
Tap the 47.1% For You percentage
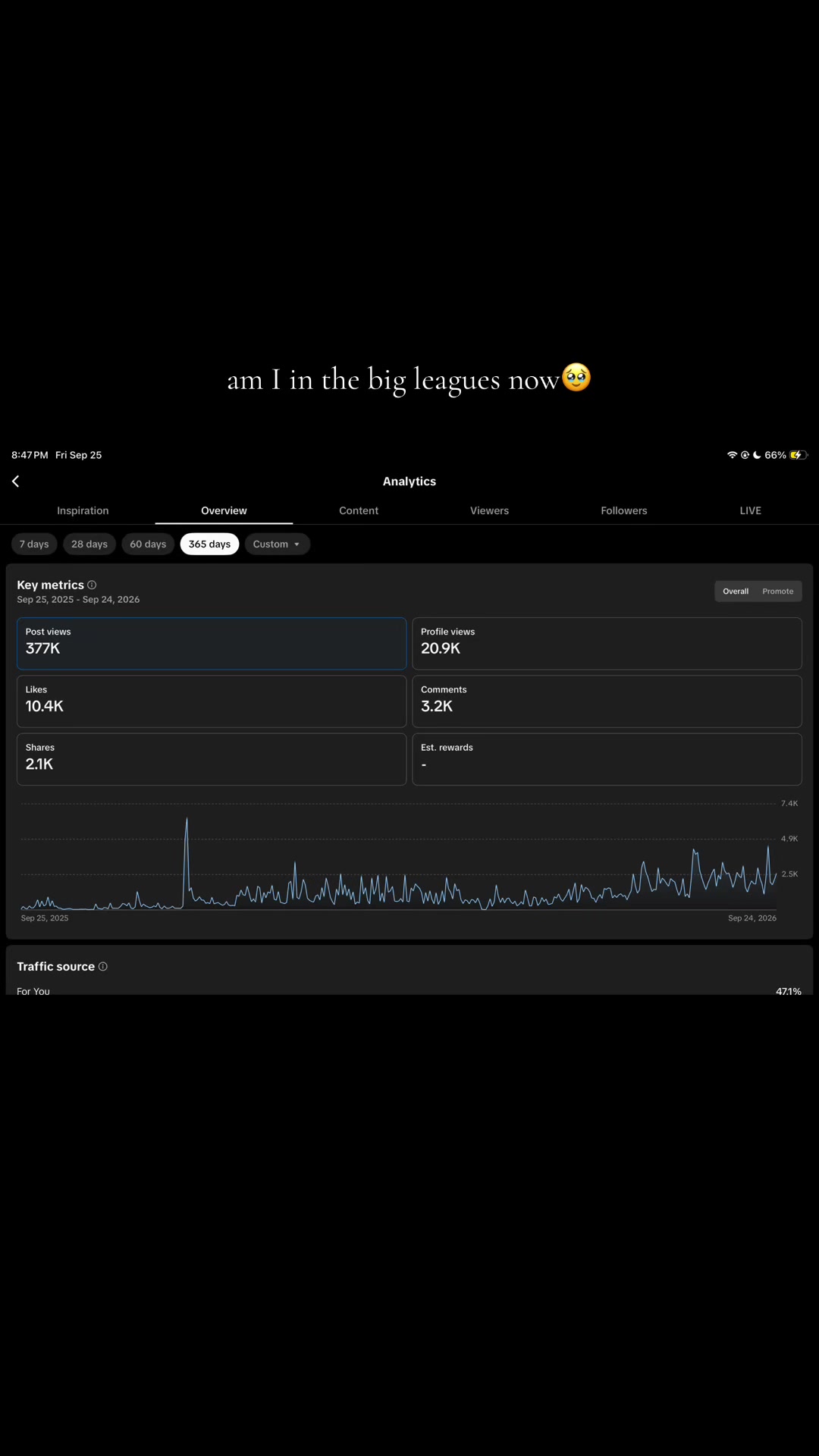coord(789,991)
